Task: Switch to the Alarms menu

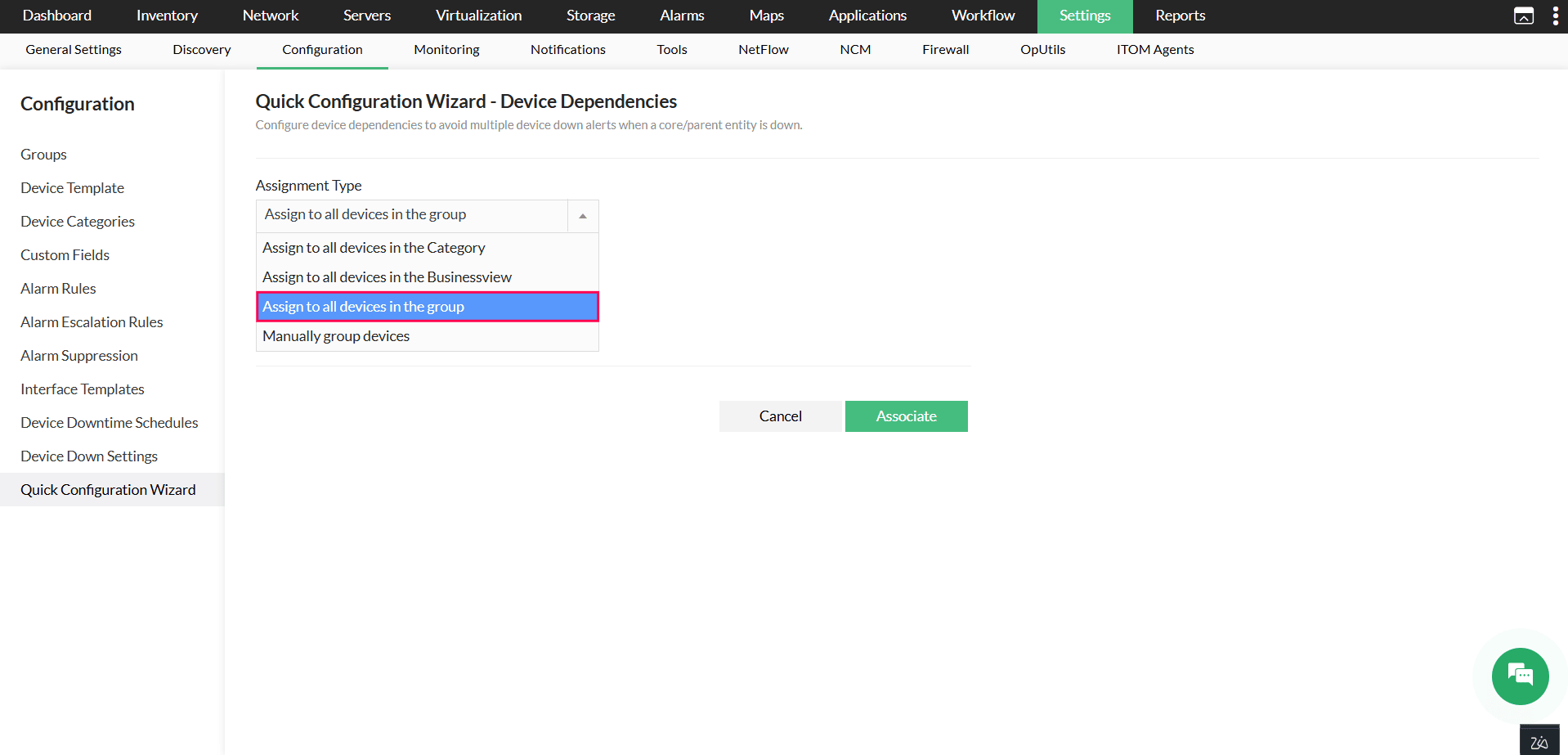Action: pos(681,16)
